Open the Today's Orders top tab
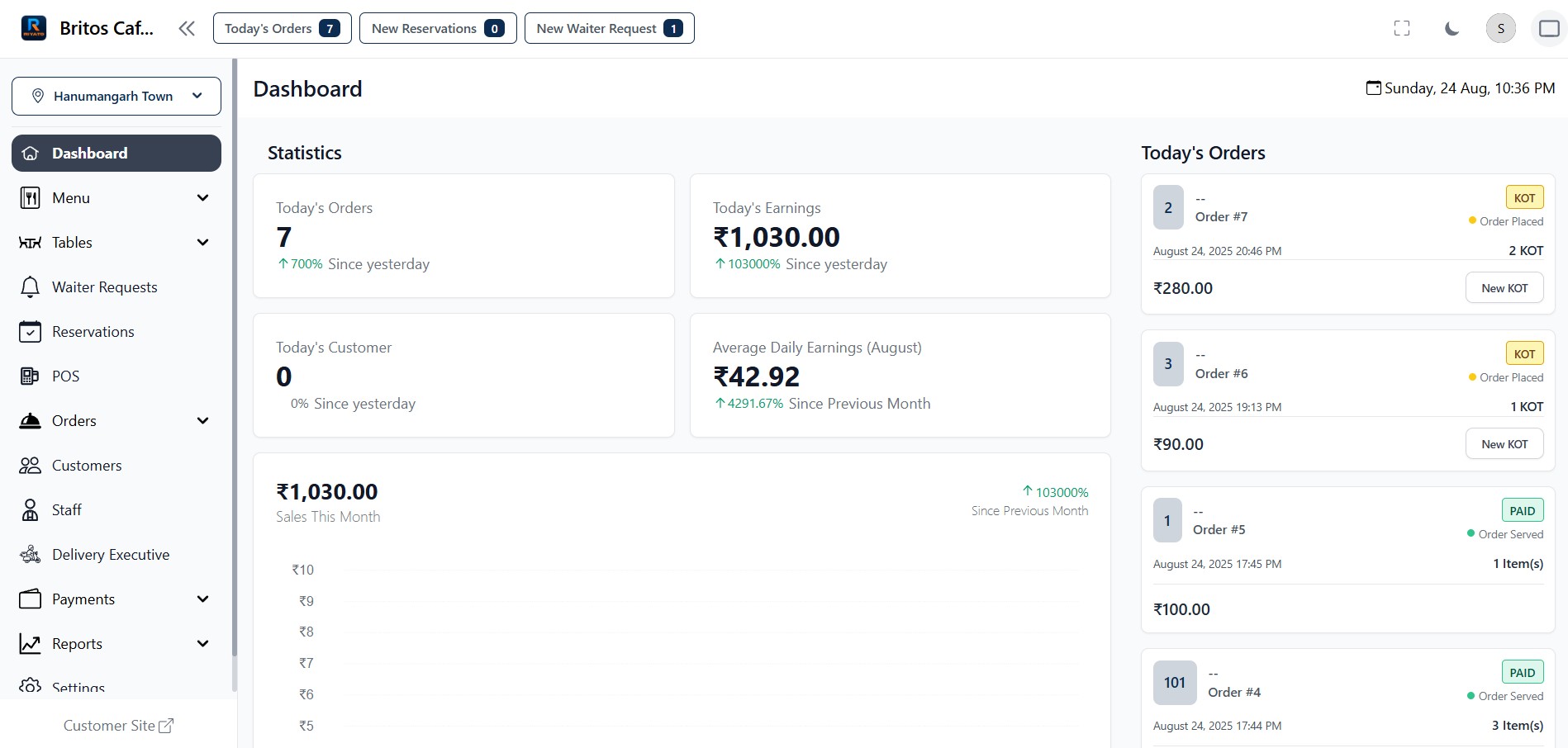Screen dimensions: 1568x748 point(282,29)
